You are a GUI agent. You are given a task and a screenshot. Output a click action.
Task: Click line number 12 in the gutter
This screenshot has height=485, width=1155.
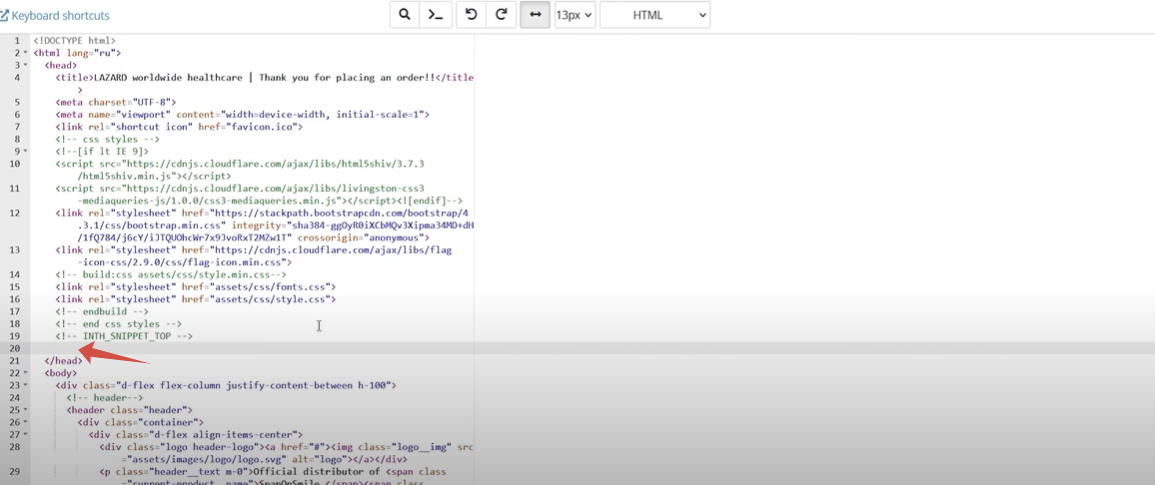(x=15, y=213)
